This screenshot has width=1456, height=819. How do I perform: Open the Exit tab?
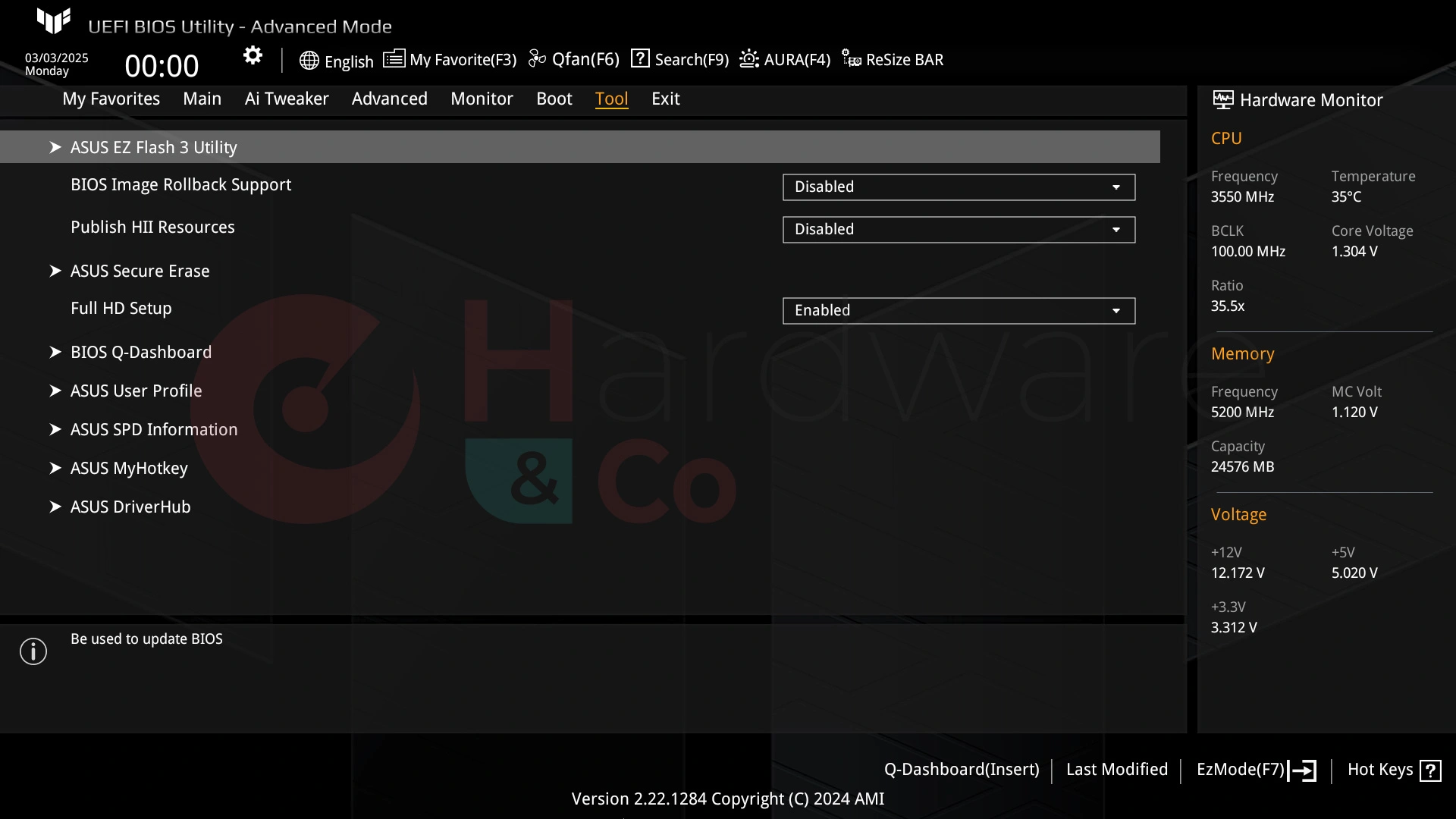click(x=665, y=99)
